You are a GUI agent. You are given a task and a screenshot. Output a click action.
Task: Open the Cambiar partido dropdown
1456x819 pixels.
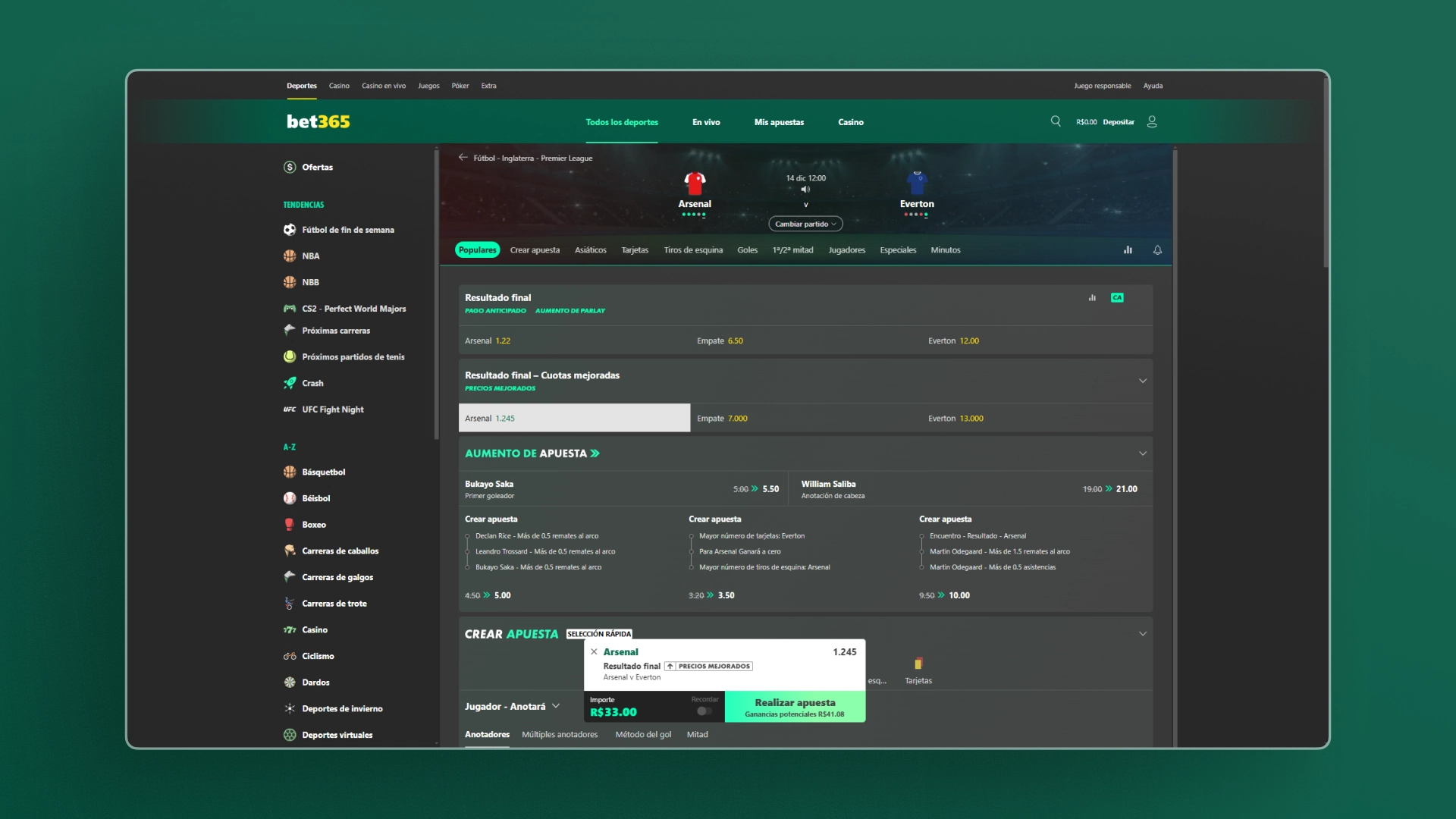(805, 224)
